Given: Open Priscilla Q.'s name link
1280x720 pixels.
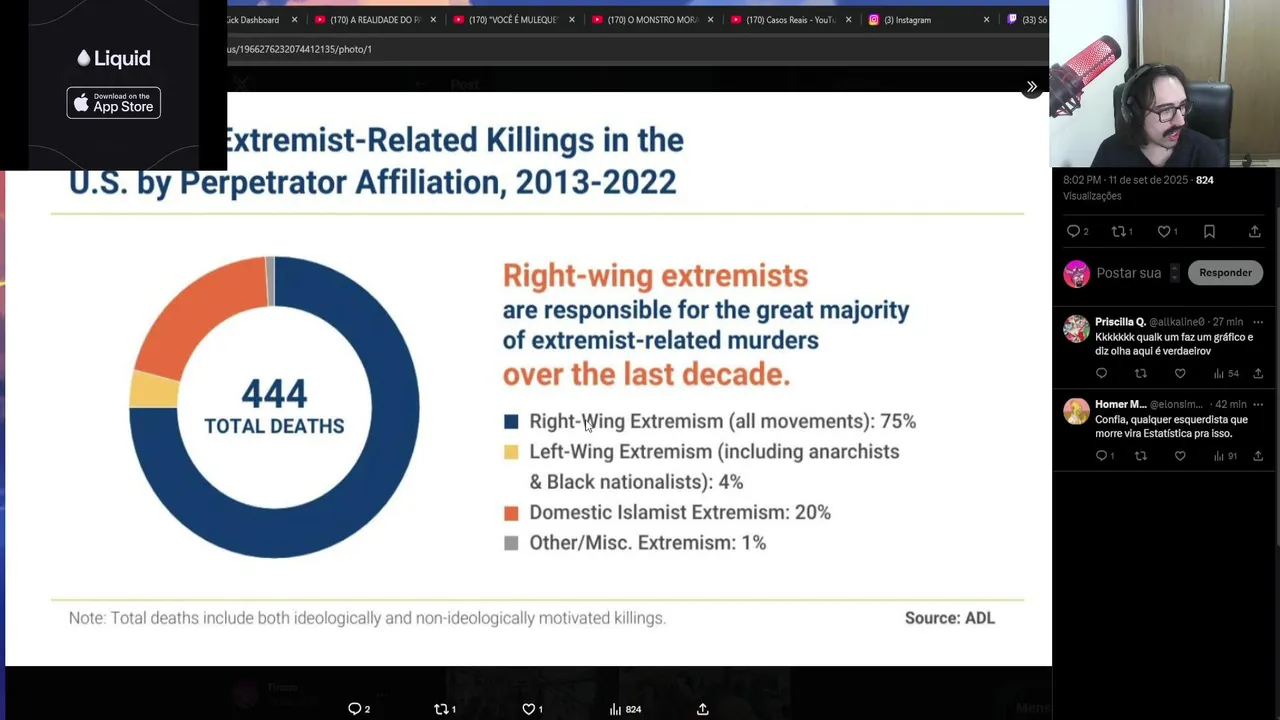Looking at the screenshot, I should tap(1120, 322).
